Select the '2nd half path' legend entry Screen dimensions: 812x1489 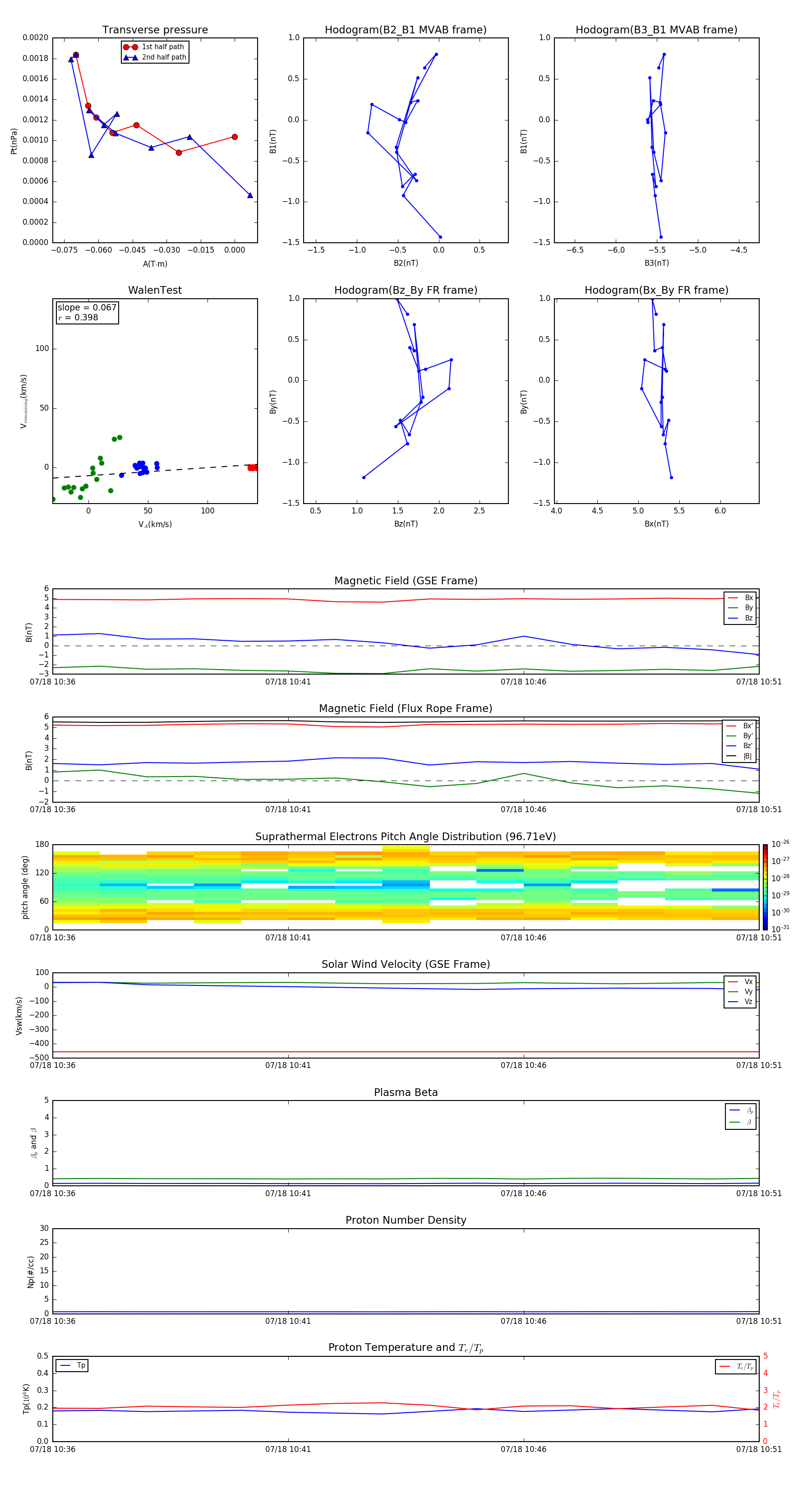(155, 57)
